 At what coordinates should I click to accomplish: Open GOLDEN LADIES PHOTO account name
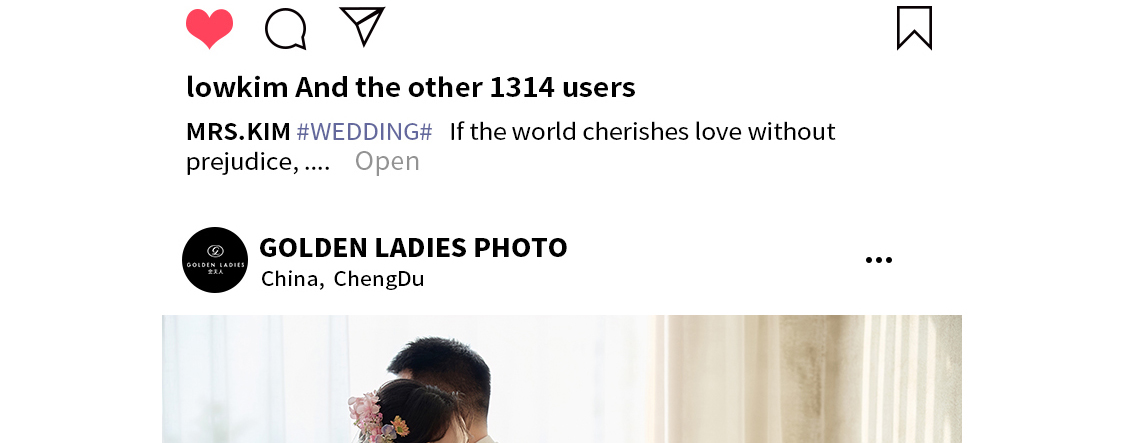[413, 247]
